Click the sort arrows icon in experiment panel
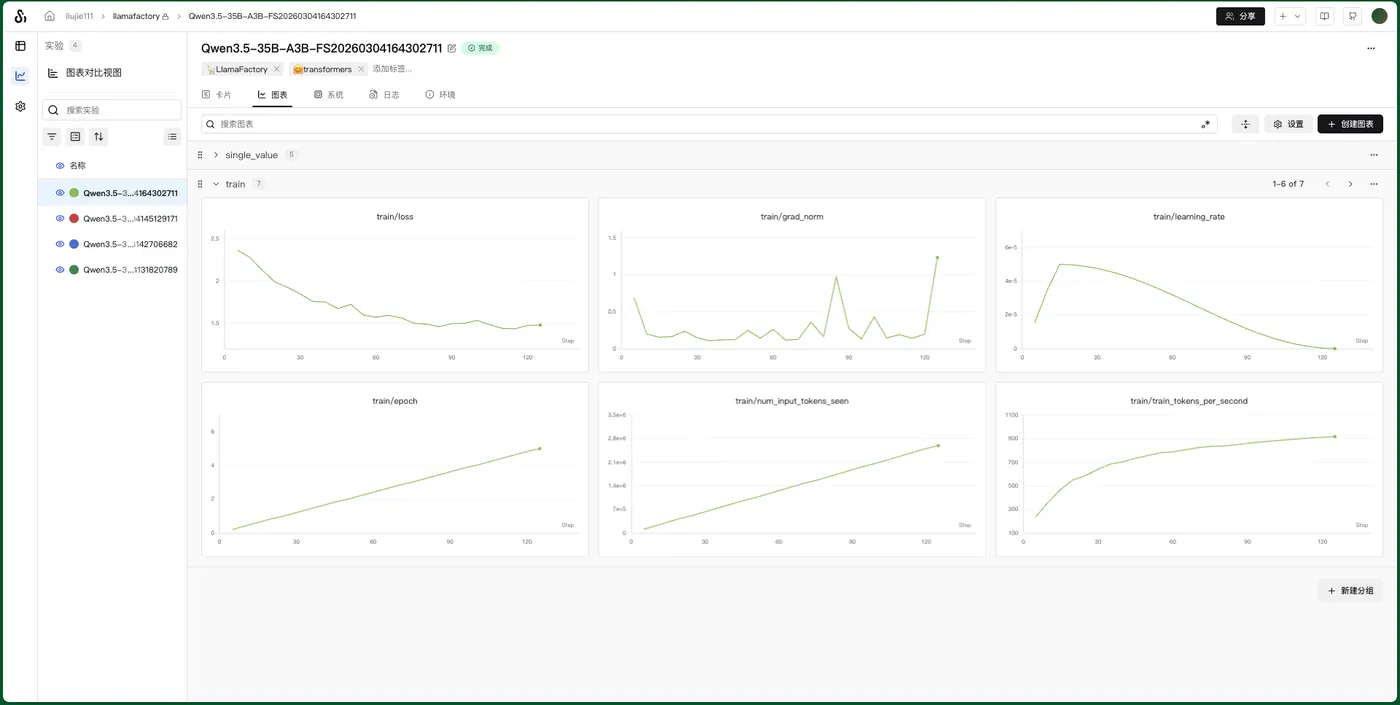 (x=98, y=137)
